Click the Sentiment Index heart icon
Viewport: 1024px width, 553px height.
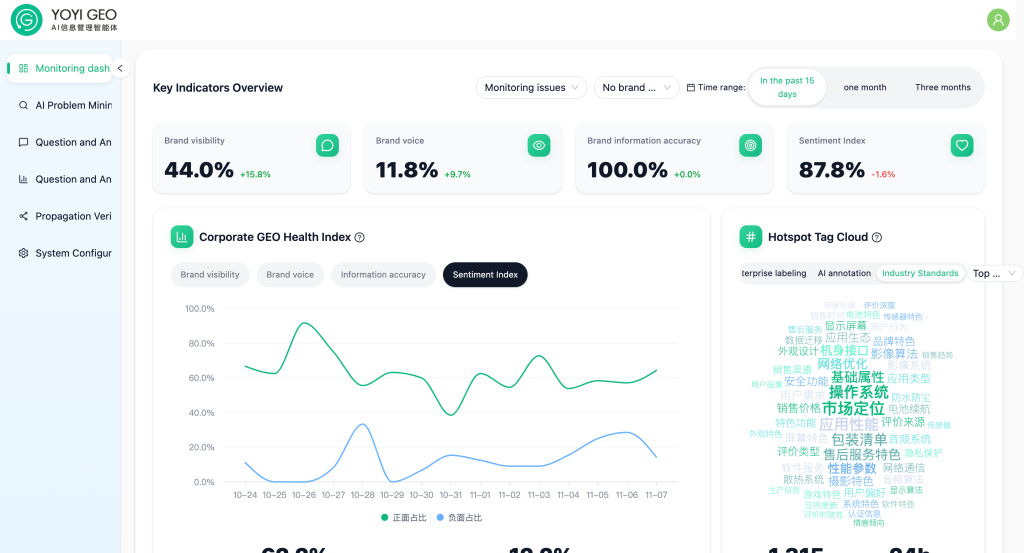(961, 146)
